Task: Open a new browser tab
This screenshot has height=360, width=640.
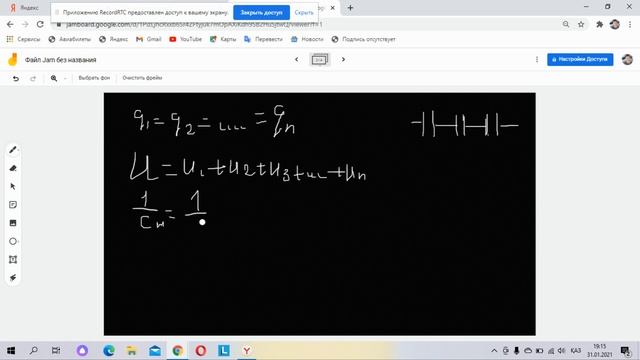Action: 350,8
